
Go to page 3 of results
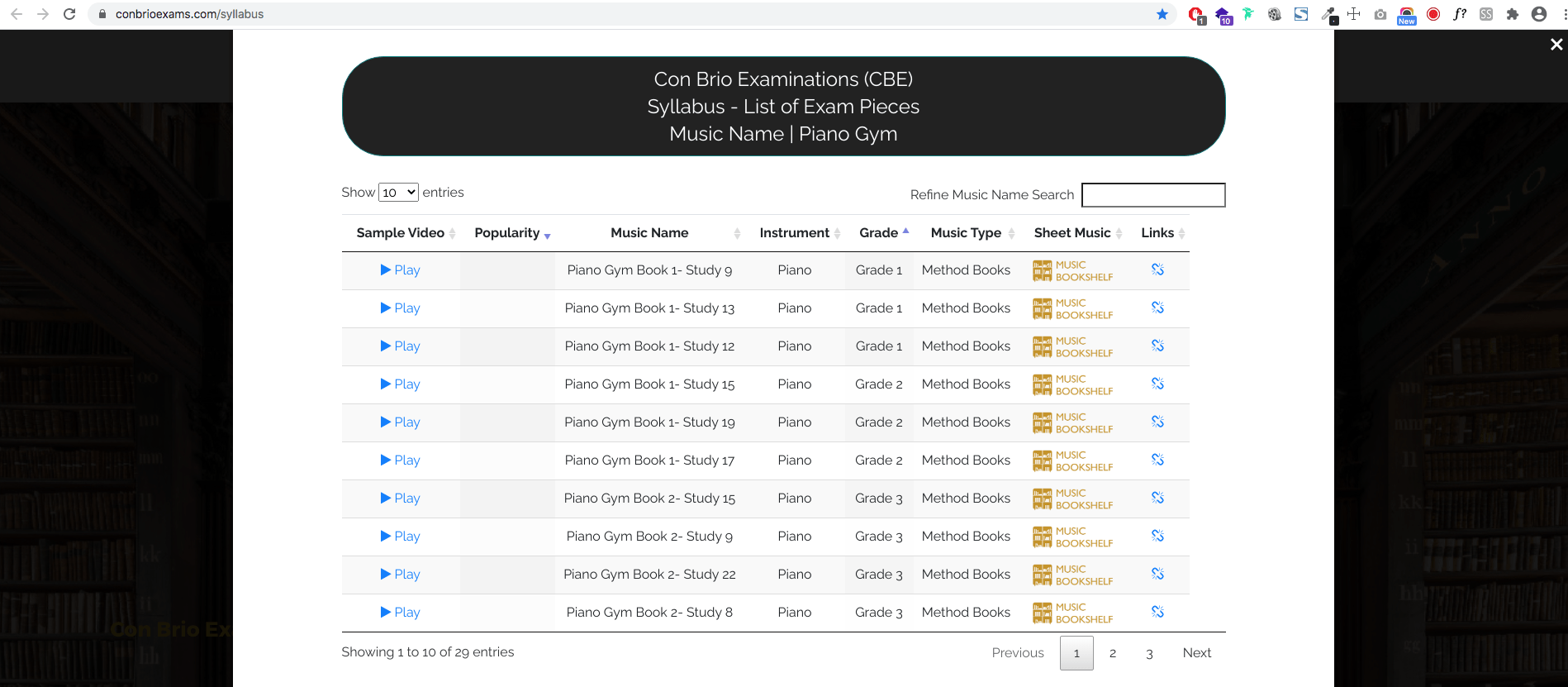coord(1149,653)
